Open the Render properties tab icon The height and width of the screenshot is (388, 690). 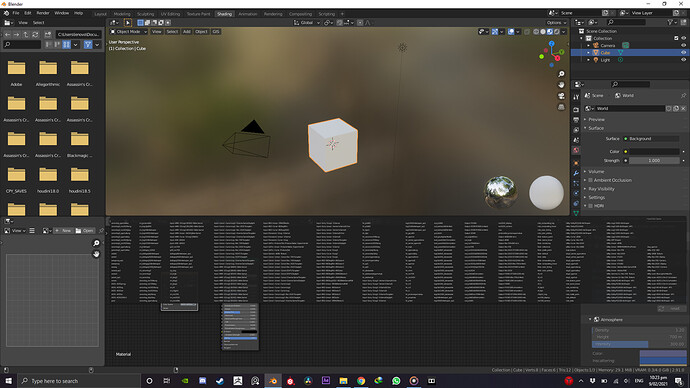(576, 109)
